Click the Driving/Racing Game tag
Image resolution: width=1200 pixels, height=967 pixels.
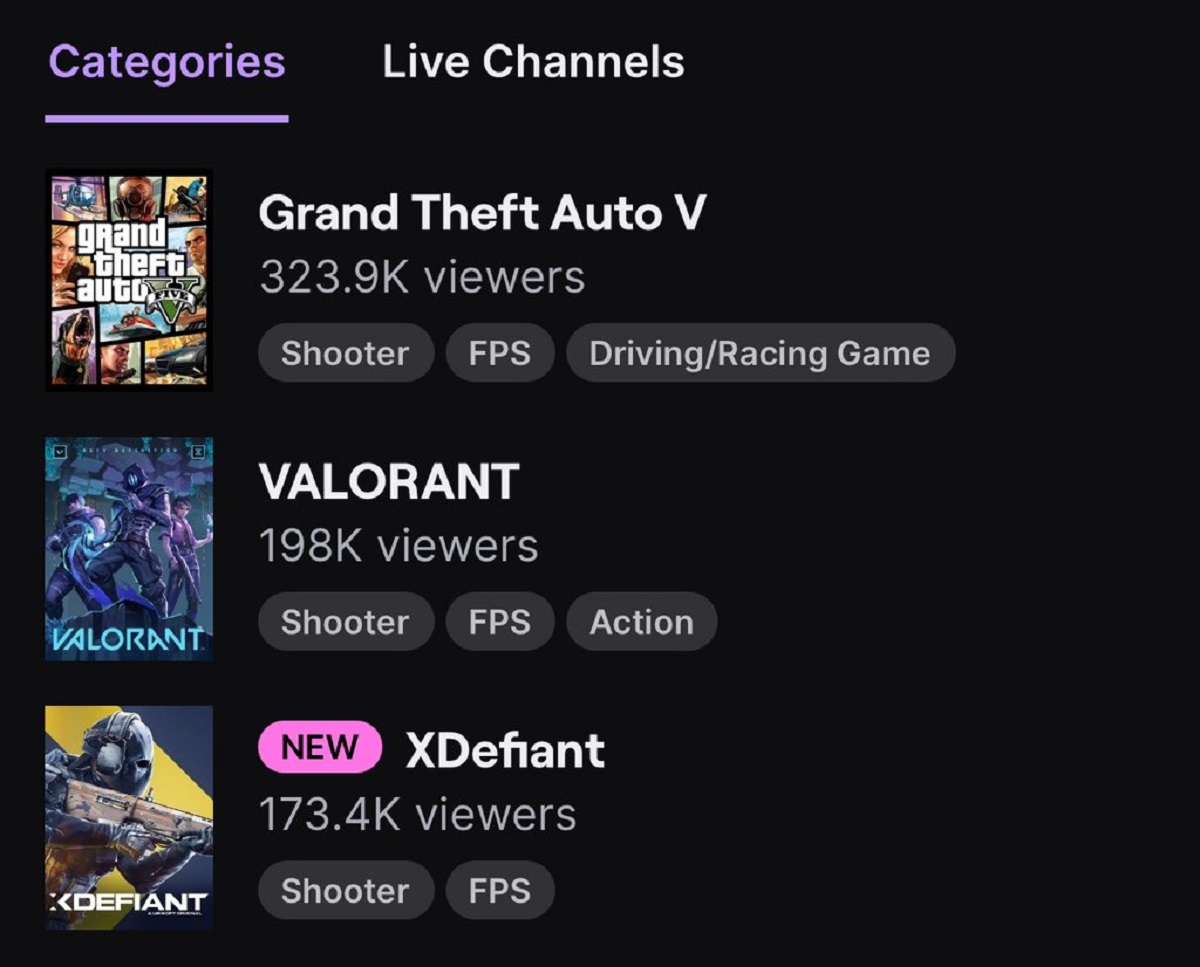(x=760, y=353)
